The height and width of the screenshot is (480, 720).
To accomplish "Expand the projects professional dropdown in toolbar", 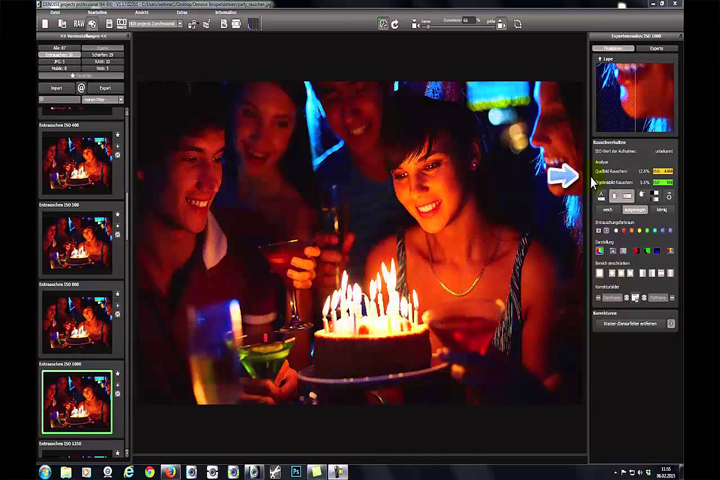I will coord(180,24).
